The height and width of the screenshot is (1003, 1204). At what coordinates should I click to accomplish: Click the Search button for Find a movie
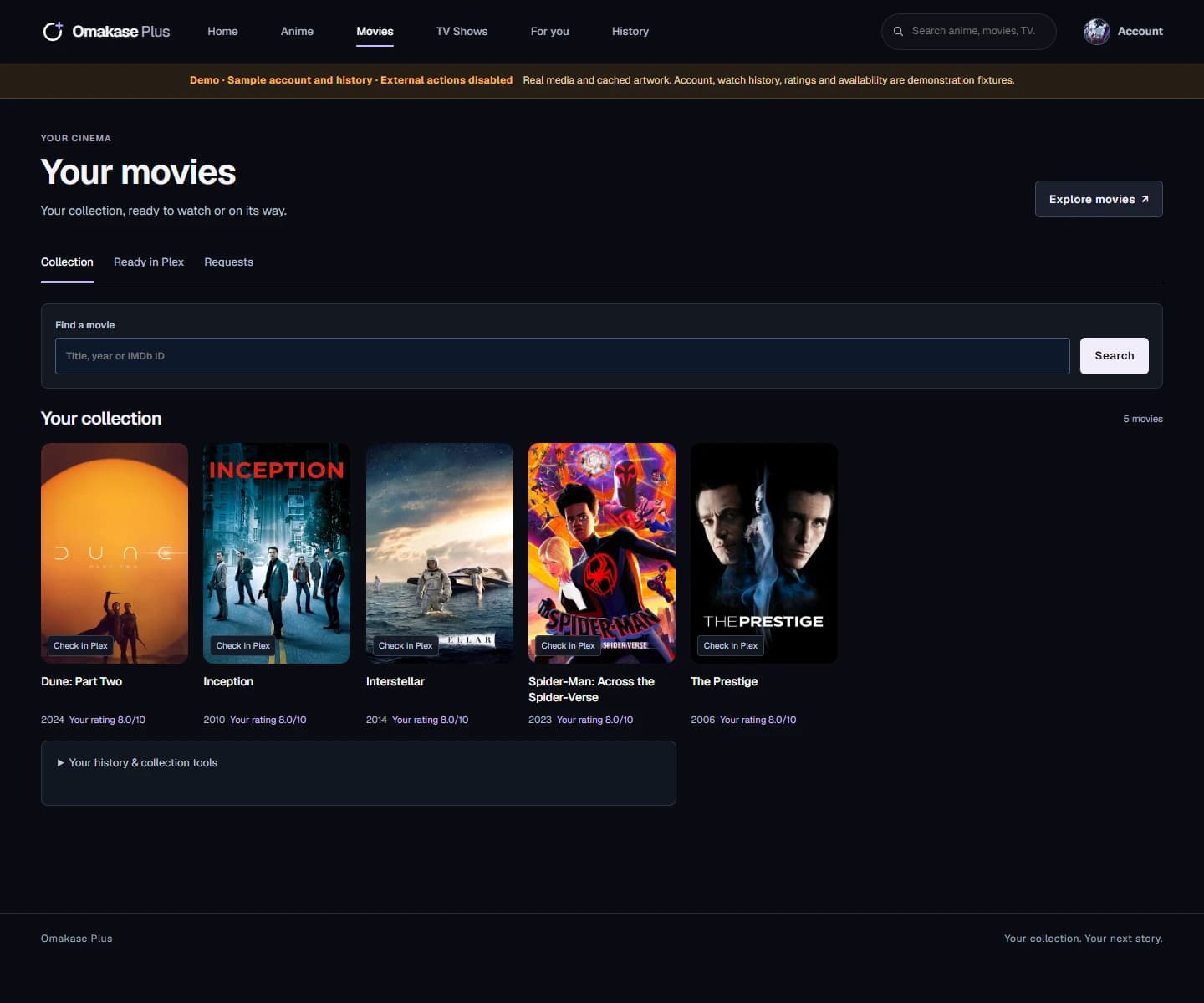coord(1114,356)
